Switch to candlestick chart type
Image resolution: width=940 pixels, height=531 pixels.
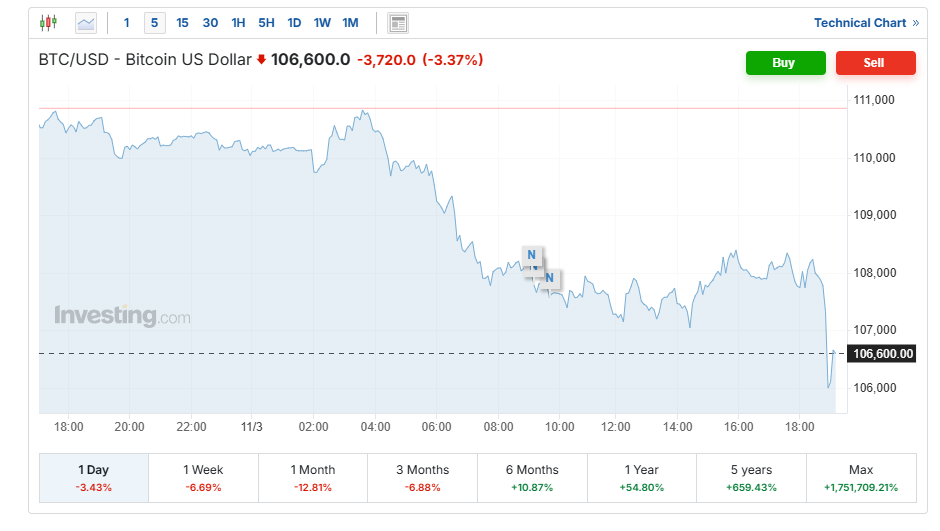pyautogui.click(x=49, y=22)
